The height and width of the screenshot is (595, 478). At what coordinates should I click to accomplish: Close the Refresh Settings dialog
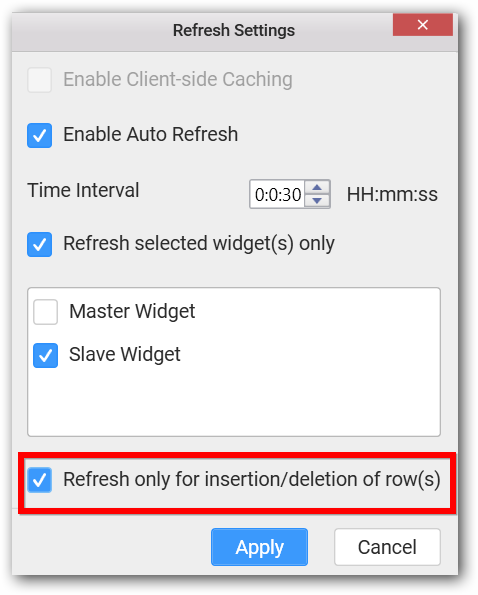[x=423, y=25]
